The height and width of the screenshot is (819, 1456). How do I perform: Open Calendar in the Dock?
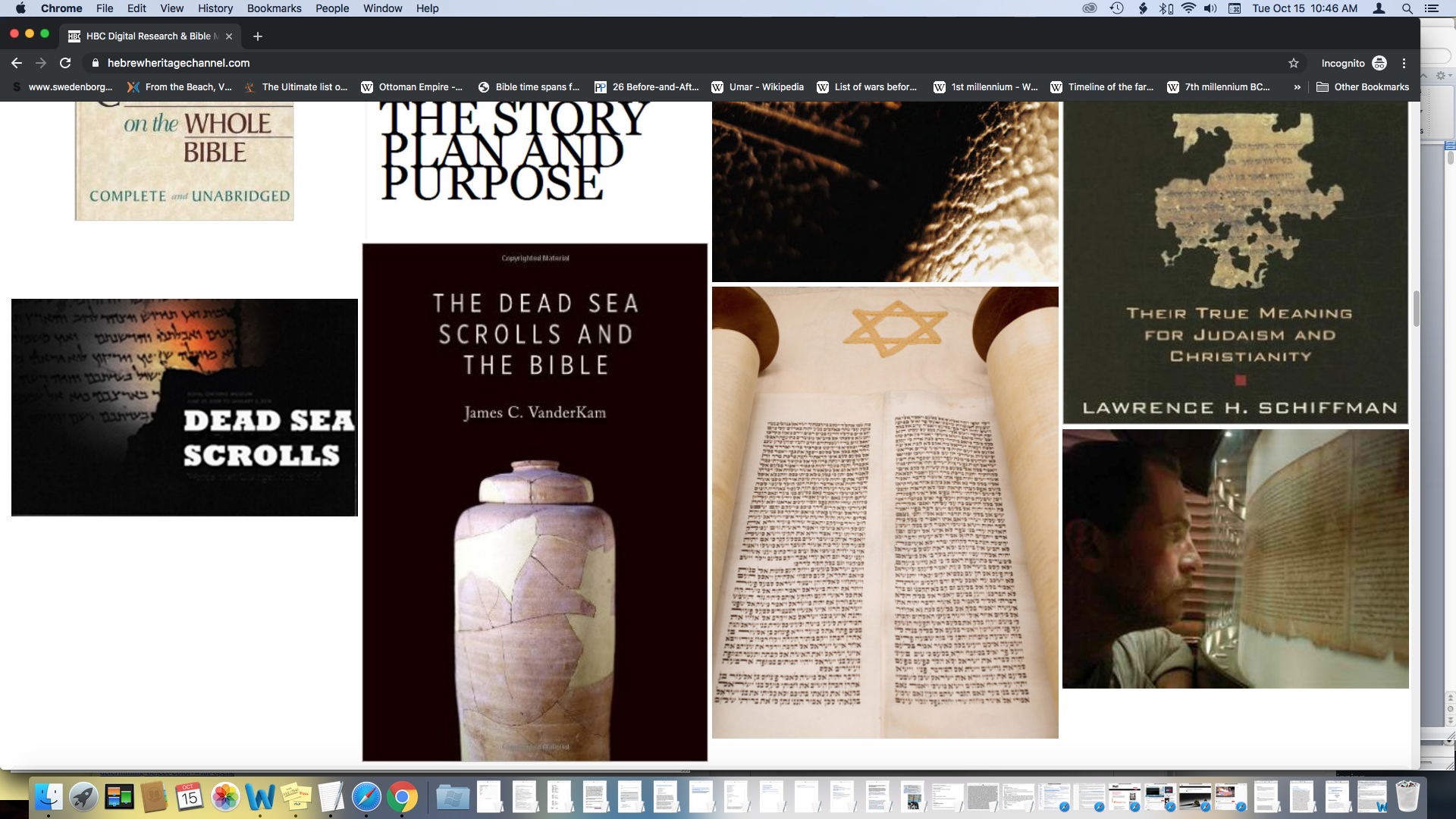pos(190,797)
